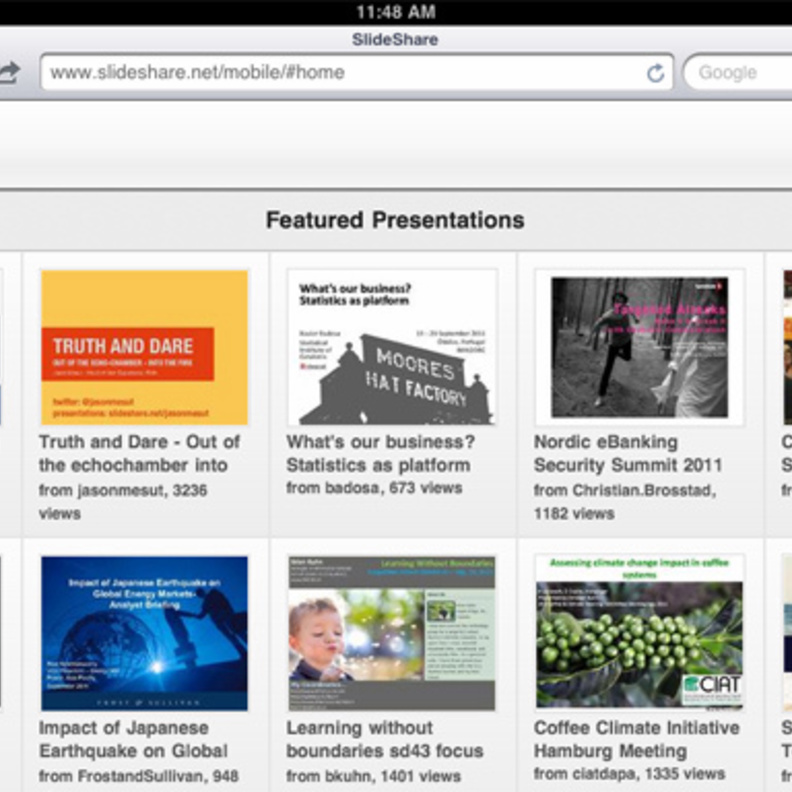The height and width of the screenshot is (792, 792).
Task: Open the Coffee Climate CIAT thumbnail
Action: [x=639, y=631]
